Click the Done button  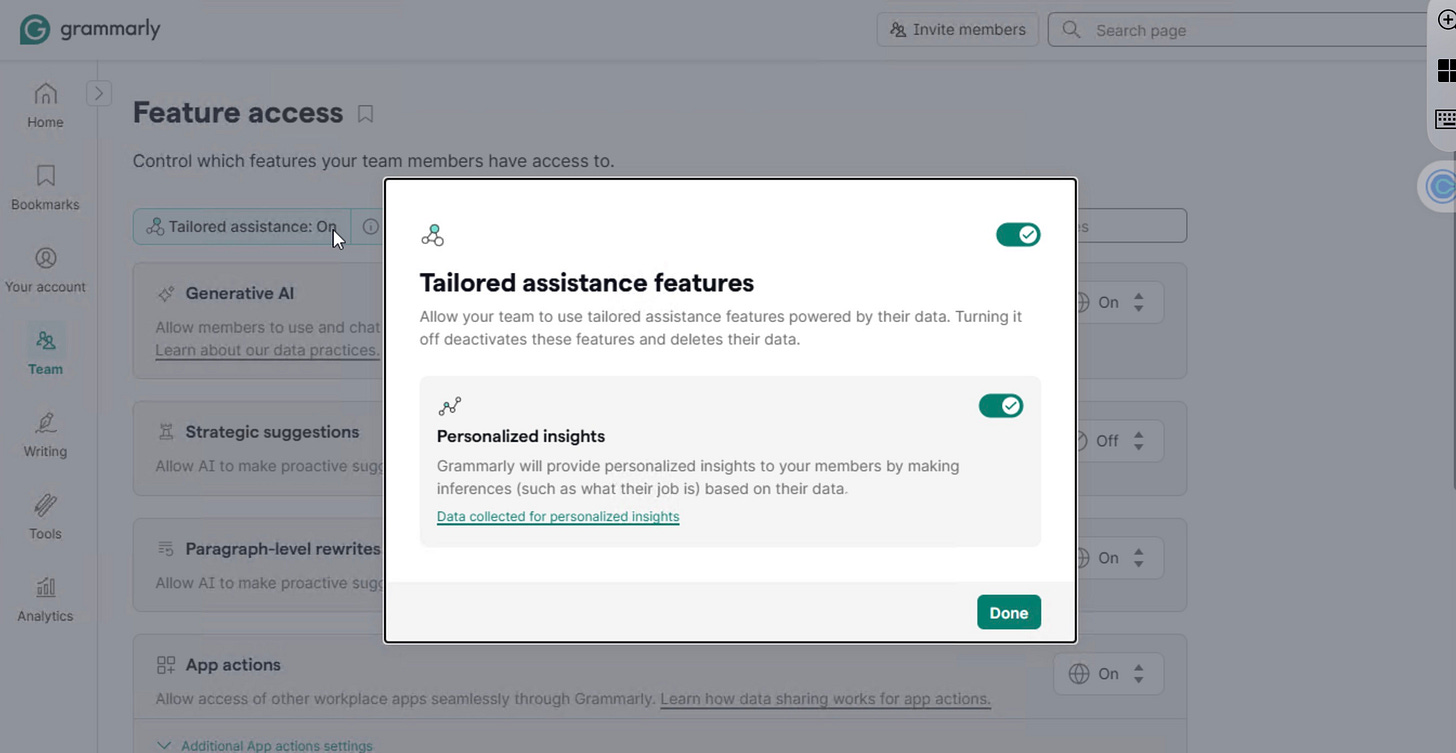1009,613
